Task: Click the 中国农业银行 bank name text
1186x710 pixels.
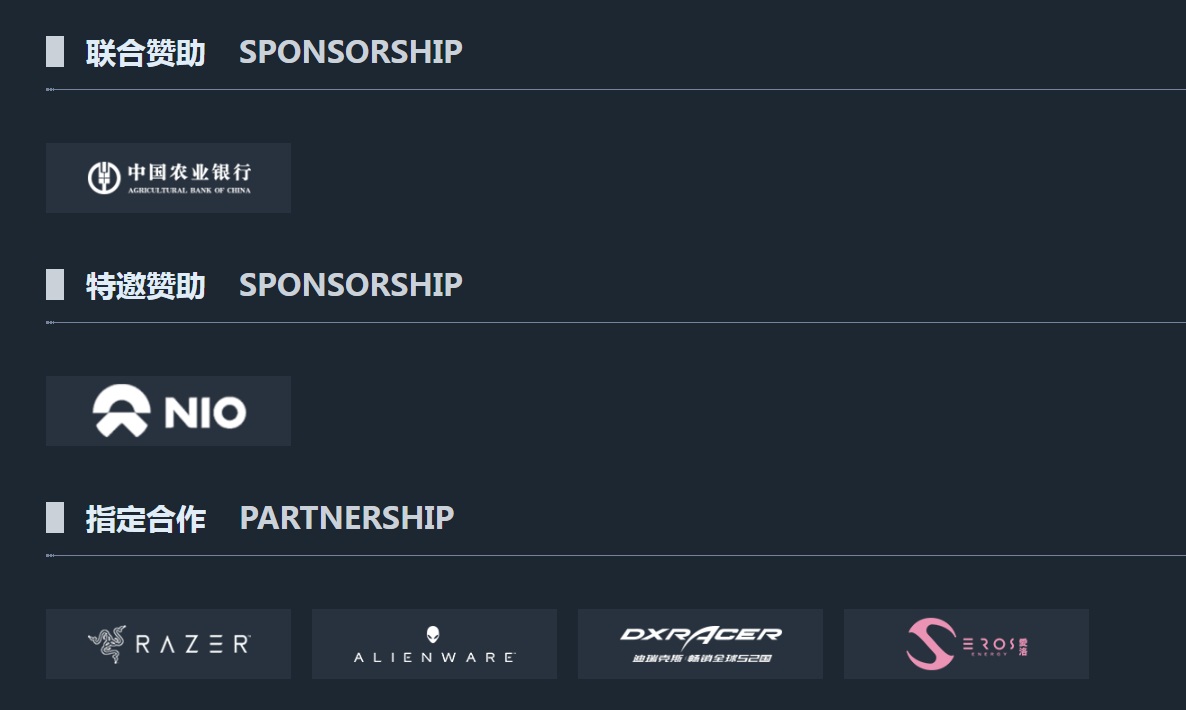Action: (x=189, y=172)
